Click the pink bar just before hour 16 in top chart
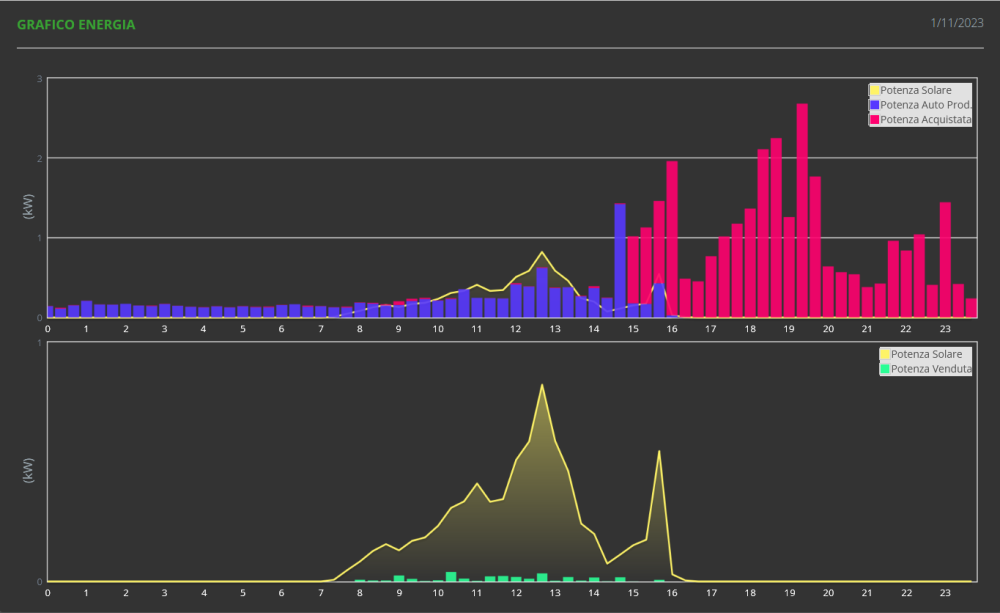 coord(672,239)
